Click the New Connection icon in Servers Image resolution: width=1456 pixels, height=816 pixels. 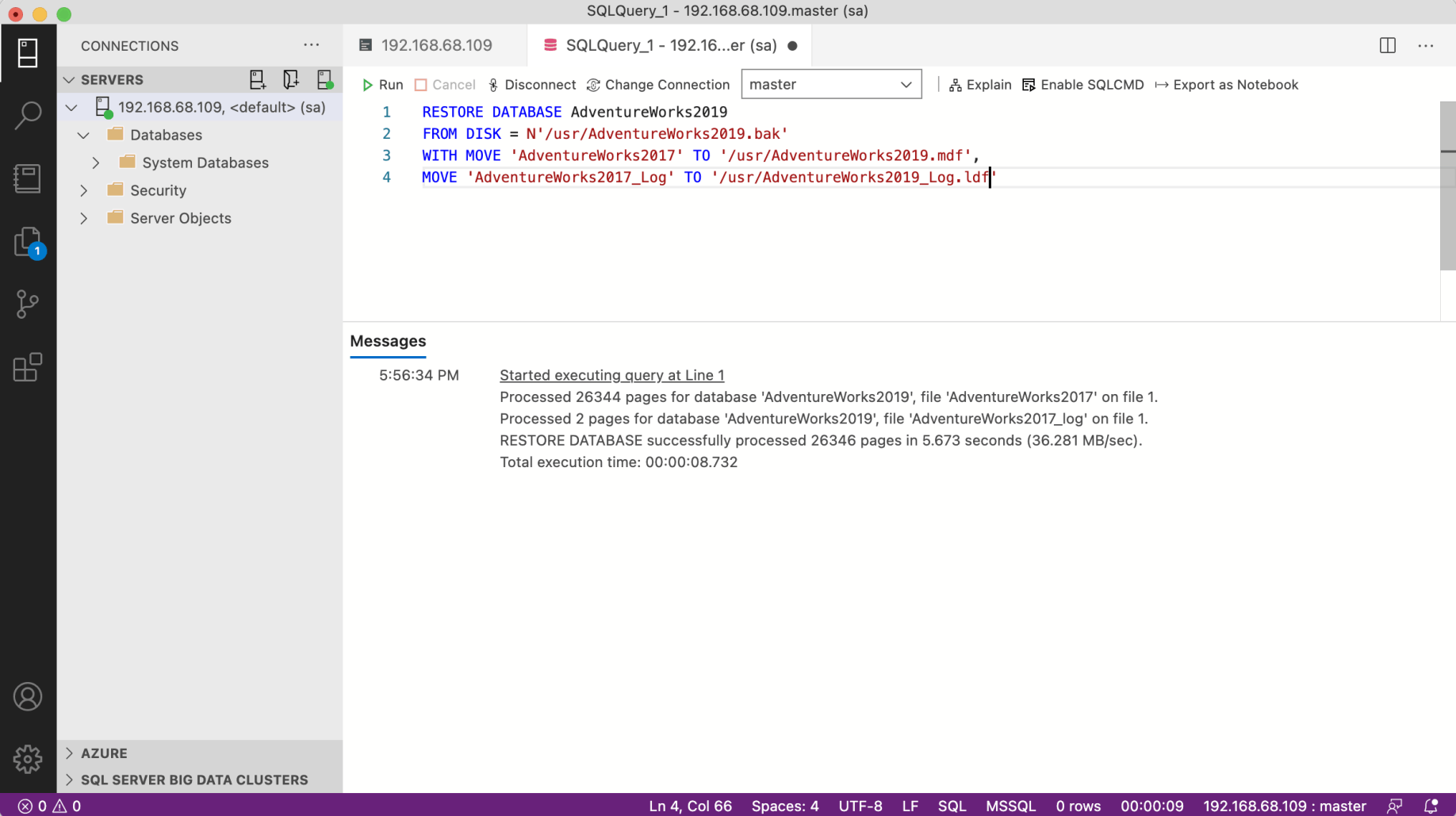click(257, 79)
